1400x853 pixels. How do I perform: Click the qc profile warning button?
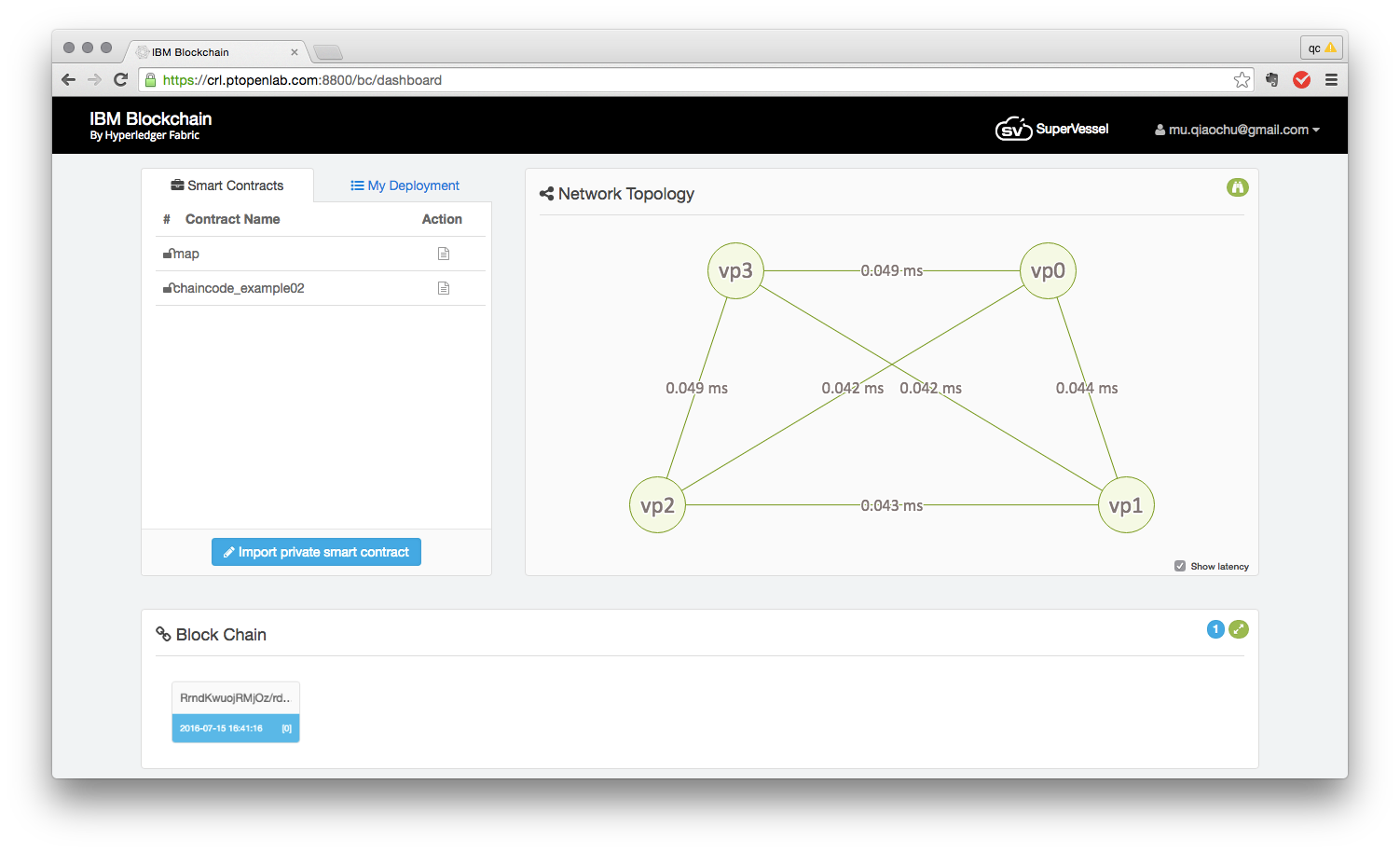pos(1321,48)
